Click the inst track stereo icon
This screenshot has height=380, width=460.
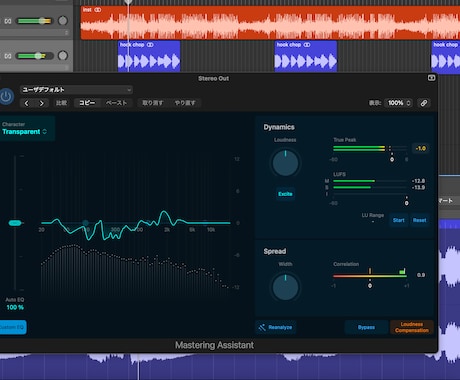(8, 21)
